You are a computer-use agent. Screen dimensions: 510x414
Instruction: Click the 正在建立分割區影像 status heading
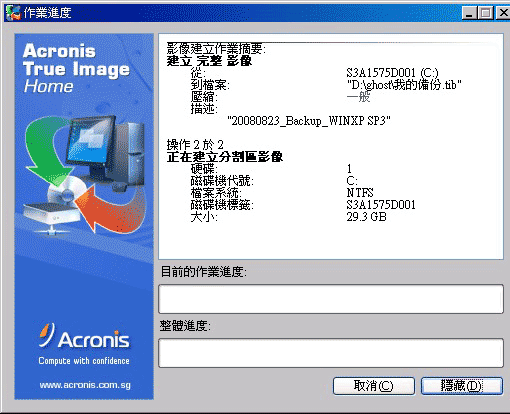225,157
